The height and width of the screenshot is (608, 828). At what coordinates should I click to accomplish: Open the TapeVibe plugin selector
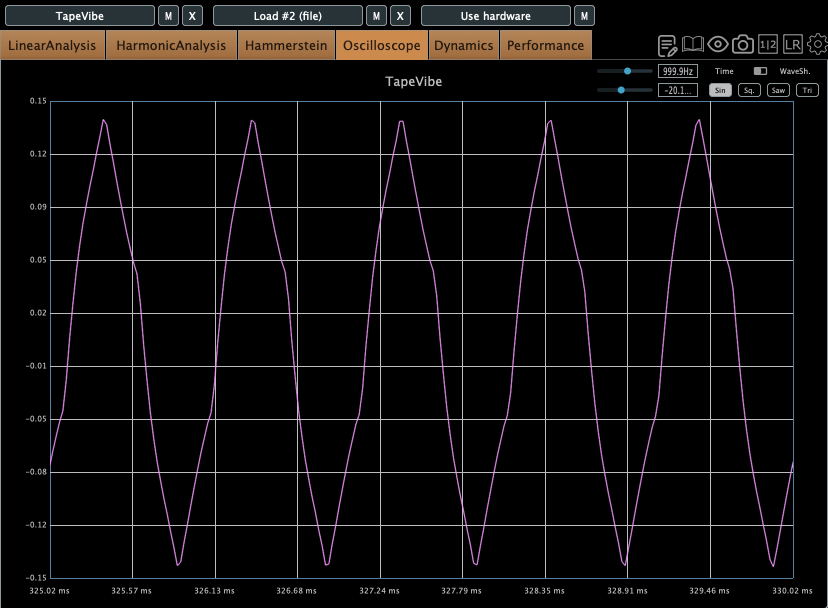pyautogui.click(x=79, y=16)
